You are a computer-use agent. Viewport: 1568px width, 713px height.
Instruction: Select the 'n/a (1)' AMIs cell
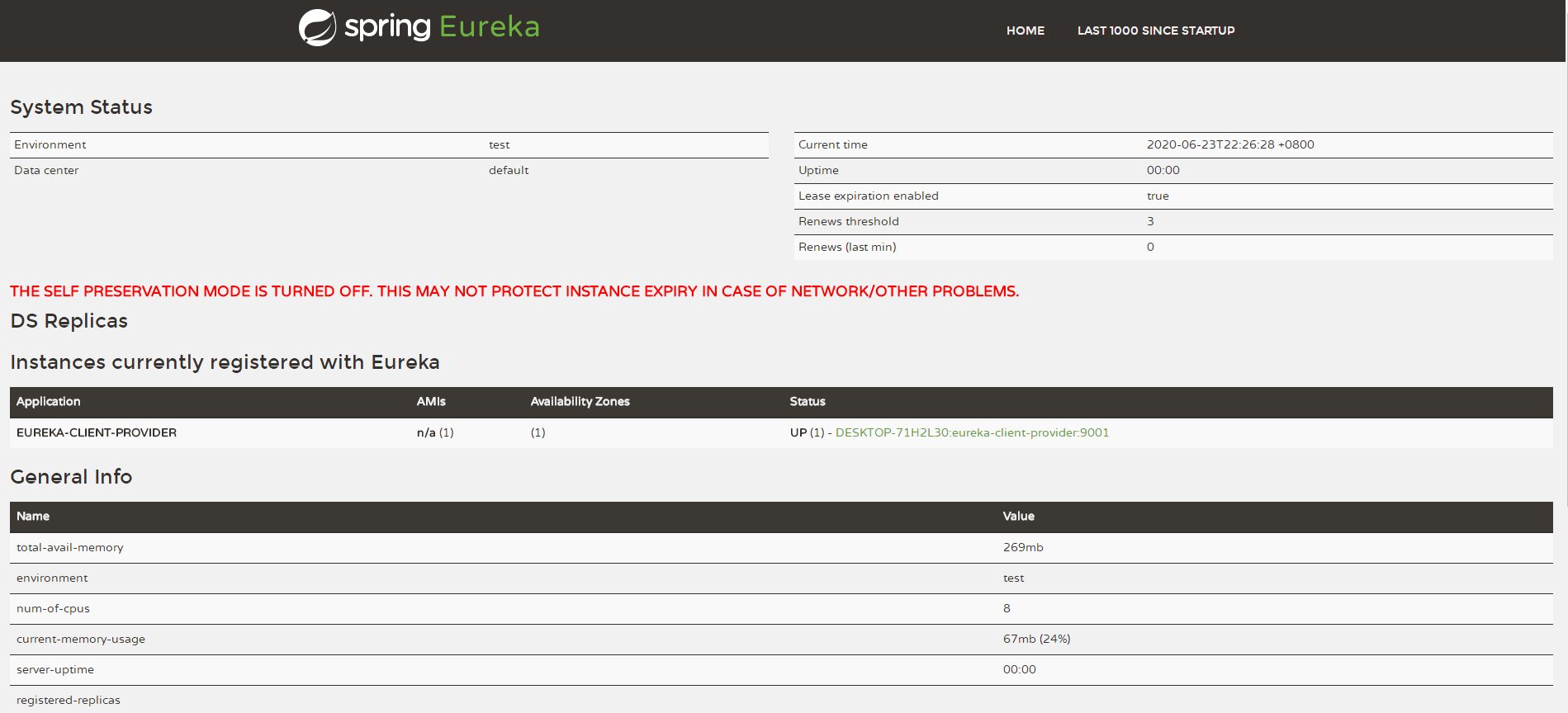[x=435, y=432]
